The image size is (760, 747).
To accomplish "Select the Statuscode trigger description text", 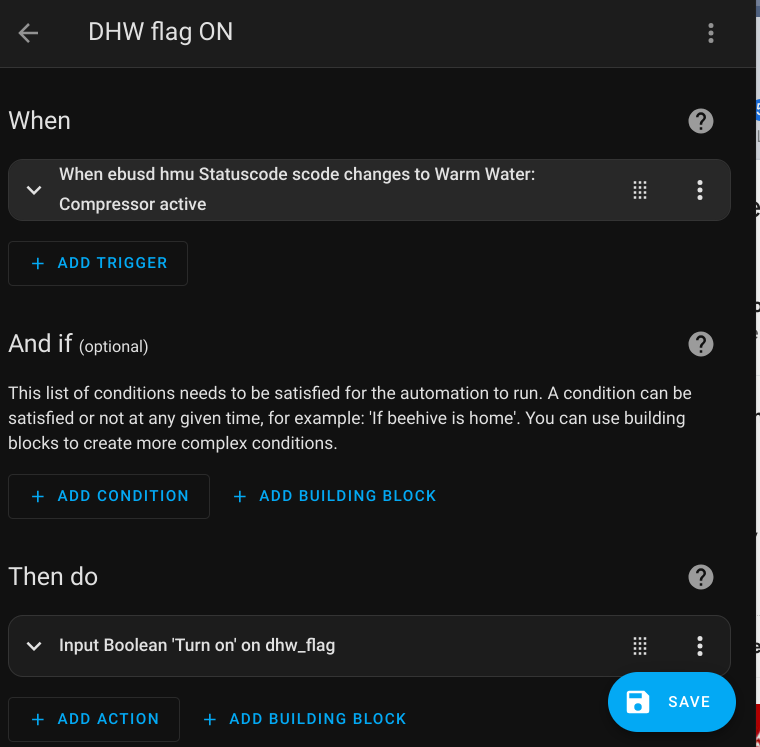I will point(297,189).
